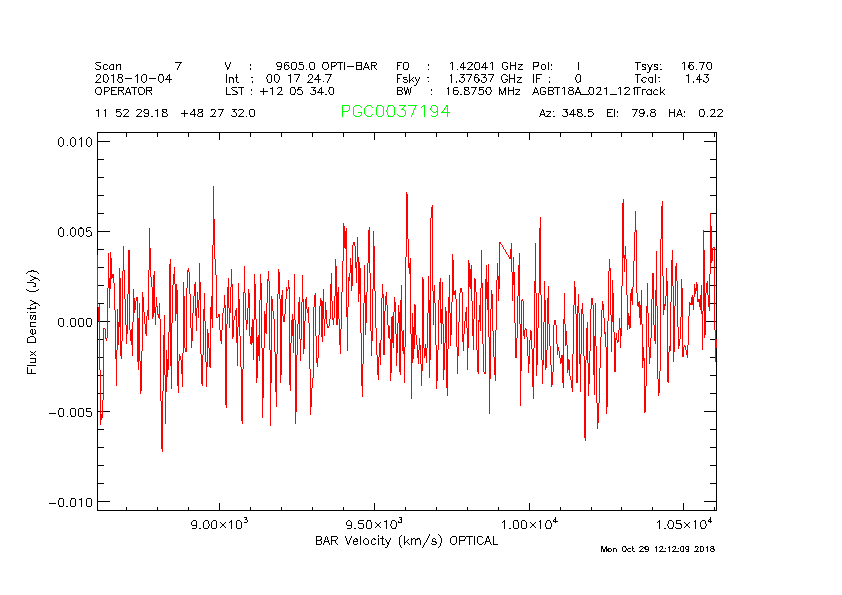Click the timestamp Mon Oct 29 12:12:09 2018
This screenshot has height=595, width=842.
tap(657, 549)
